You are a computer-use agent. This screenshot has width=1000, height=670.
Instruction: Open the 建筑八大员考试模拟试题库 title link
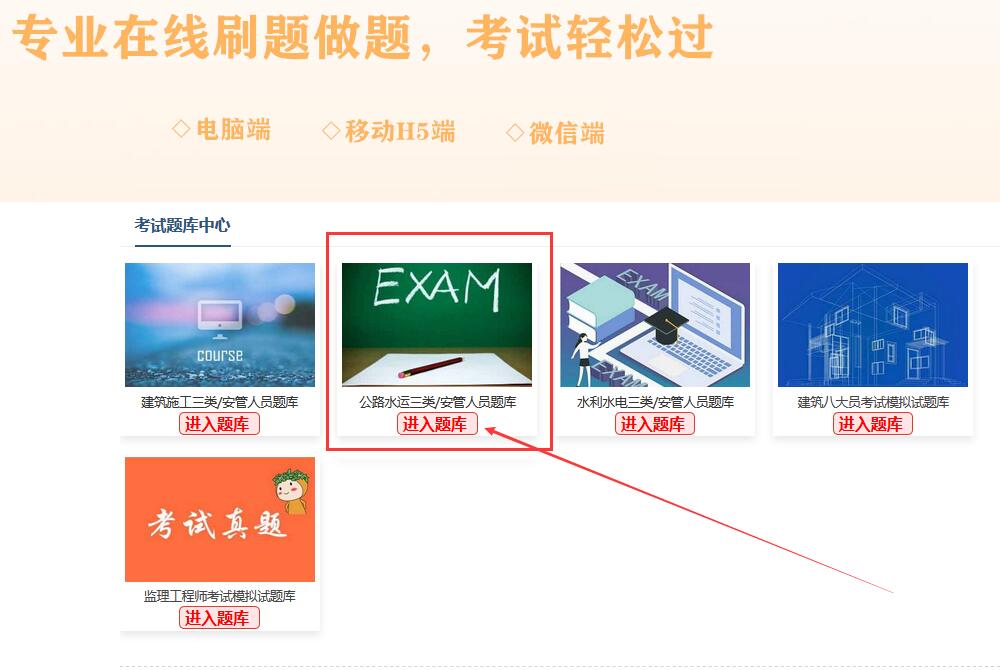point(873,402)
